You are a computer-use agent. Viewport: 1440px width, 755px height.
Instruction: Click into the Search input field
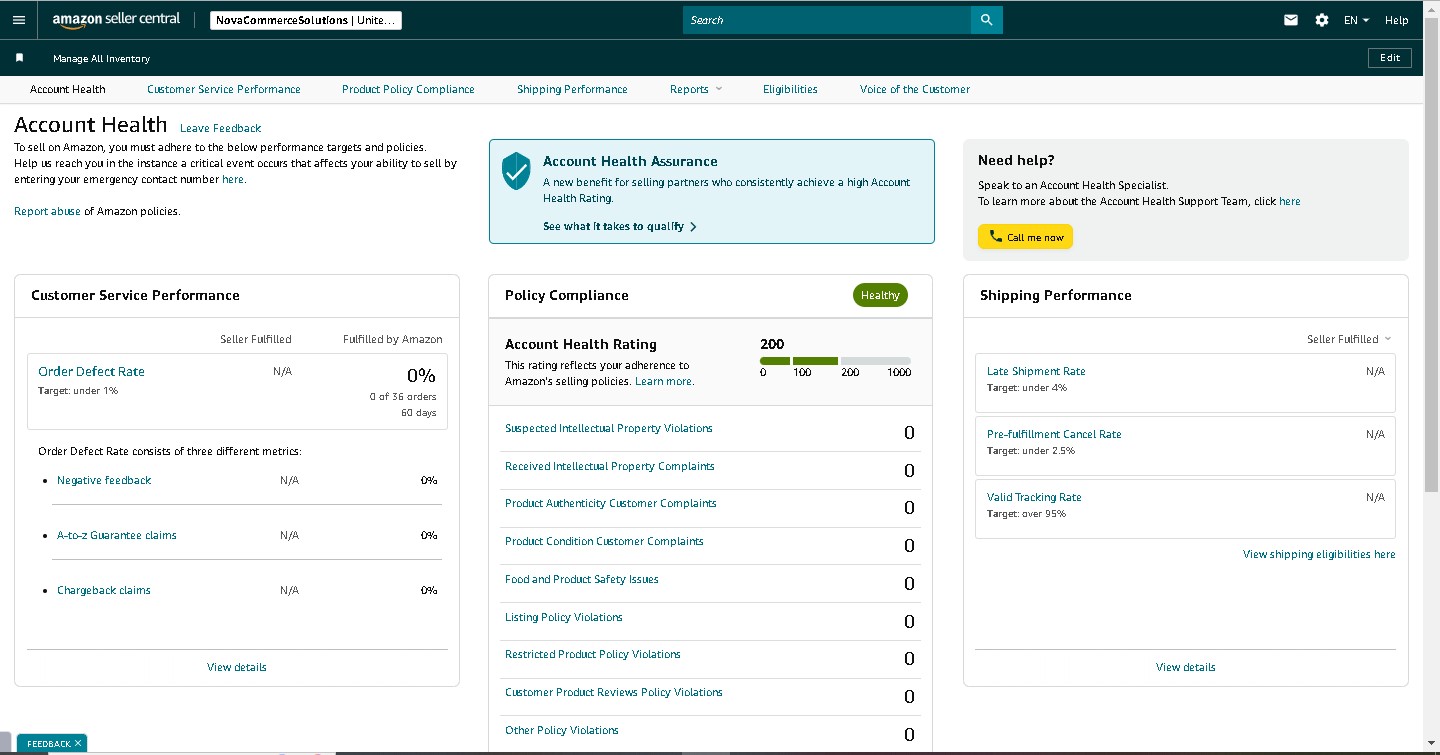(x=827, y=20)
